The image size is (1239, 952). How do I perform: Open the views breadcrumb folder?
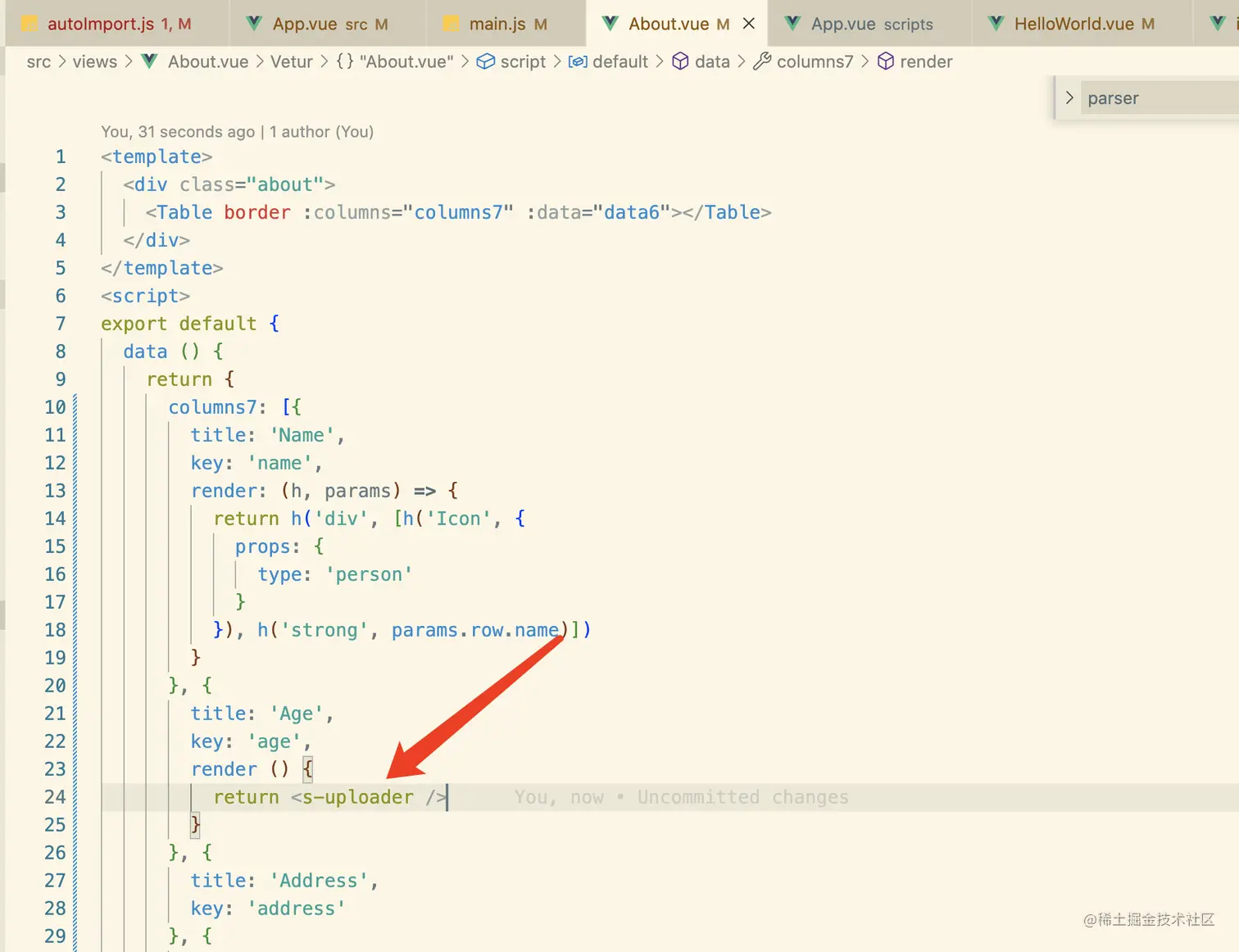pyautogui.click(x=95, y=61)
